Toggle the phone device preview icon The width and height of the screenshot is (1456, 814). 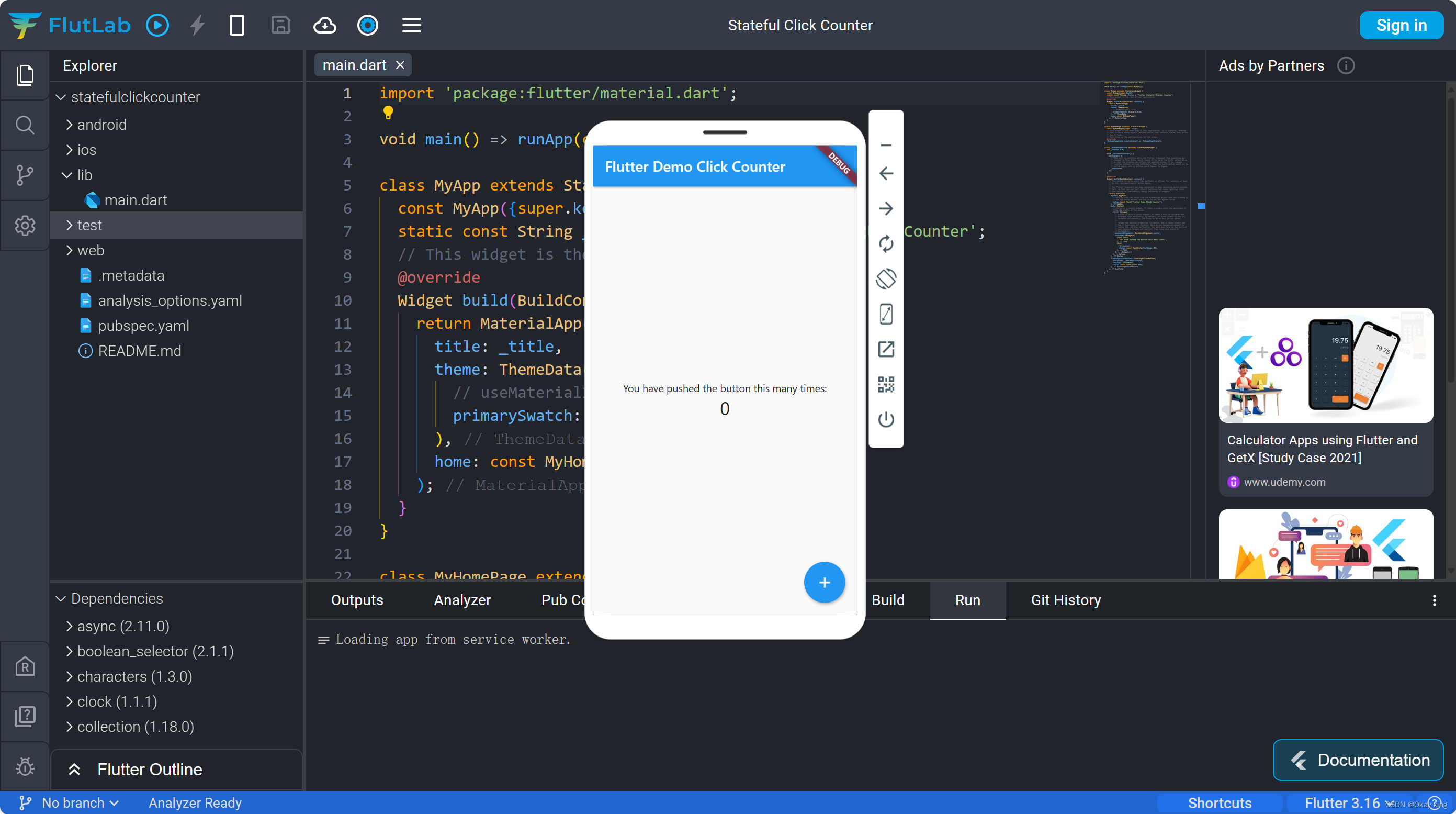click(x=237, y=25)
